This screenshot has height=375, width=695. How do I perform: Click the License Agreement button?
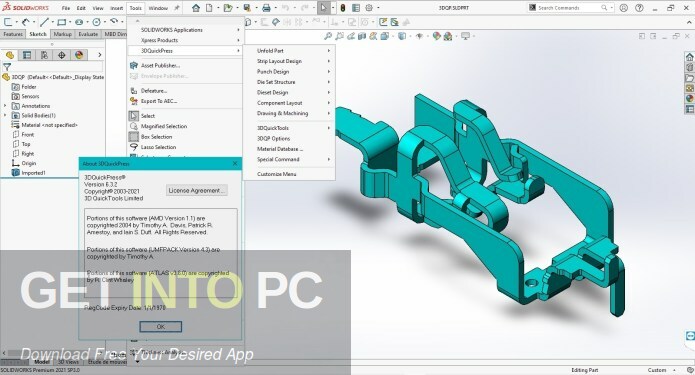(197, 190)
